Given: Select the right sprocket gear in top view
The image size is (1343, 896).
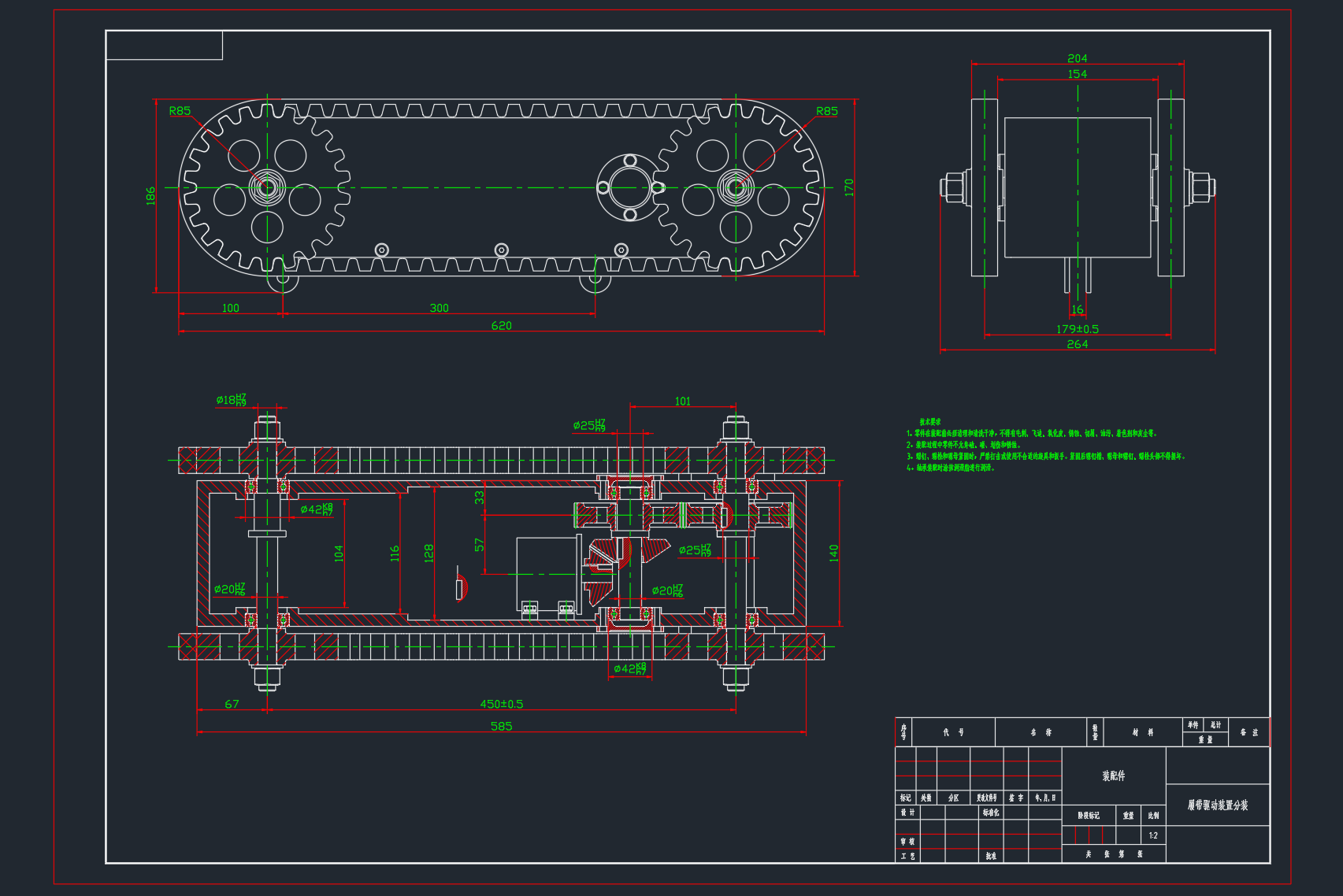Looking at the screenshot, I should pyautogui.click(x=736, y=187).
